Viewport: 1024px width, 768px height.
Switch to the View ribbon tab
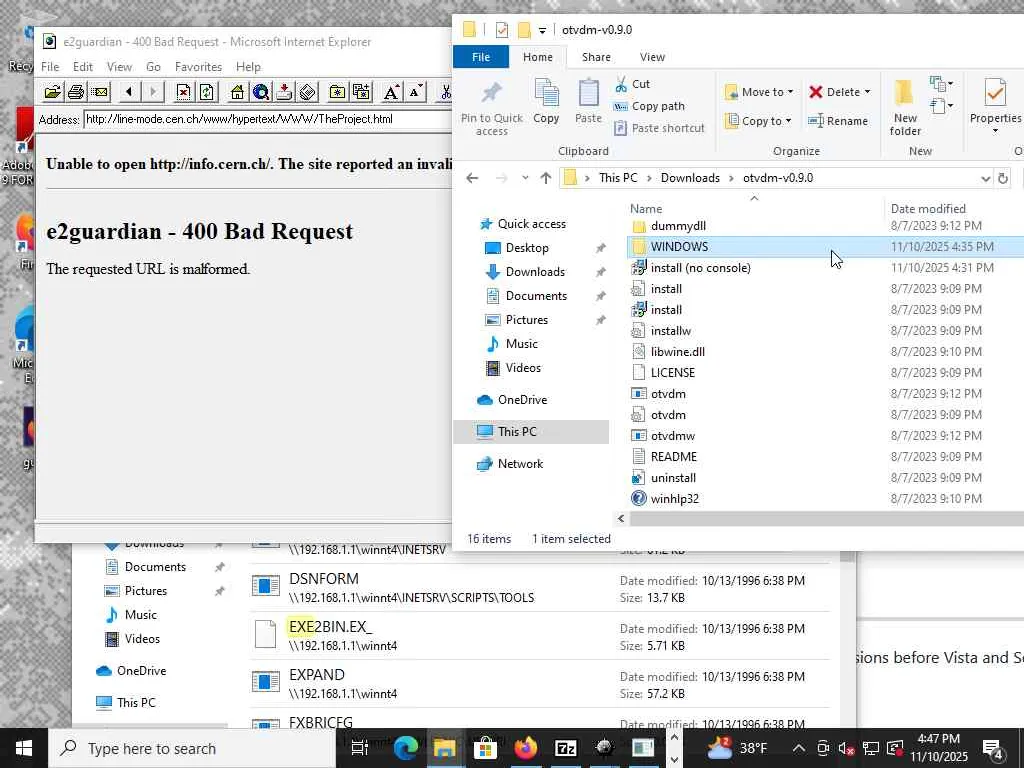point(652,57)
